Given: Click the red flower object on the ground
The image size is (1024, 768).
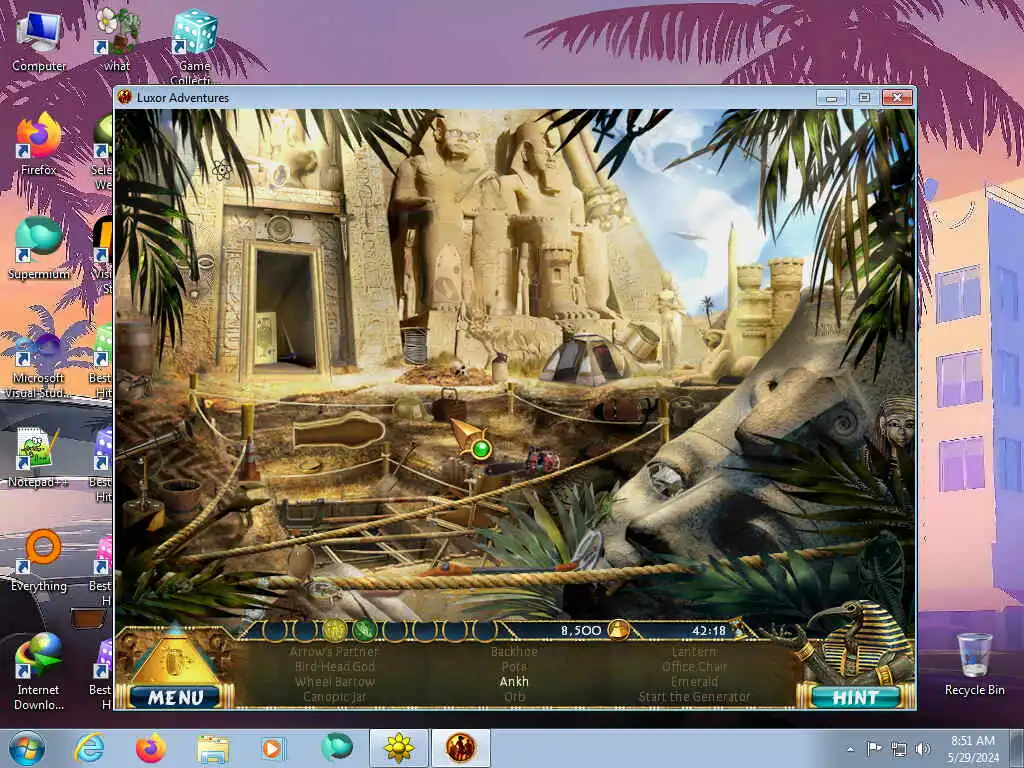Looking at the screenshot, I should pyautogui.click(x=543, y=460).
